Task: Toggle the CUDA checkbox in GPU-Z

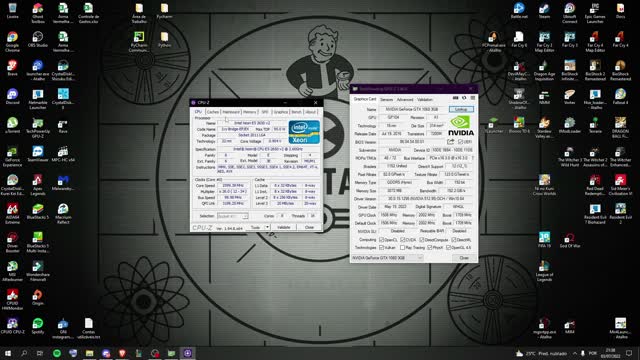Action: [402, 240]
